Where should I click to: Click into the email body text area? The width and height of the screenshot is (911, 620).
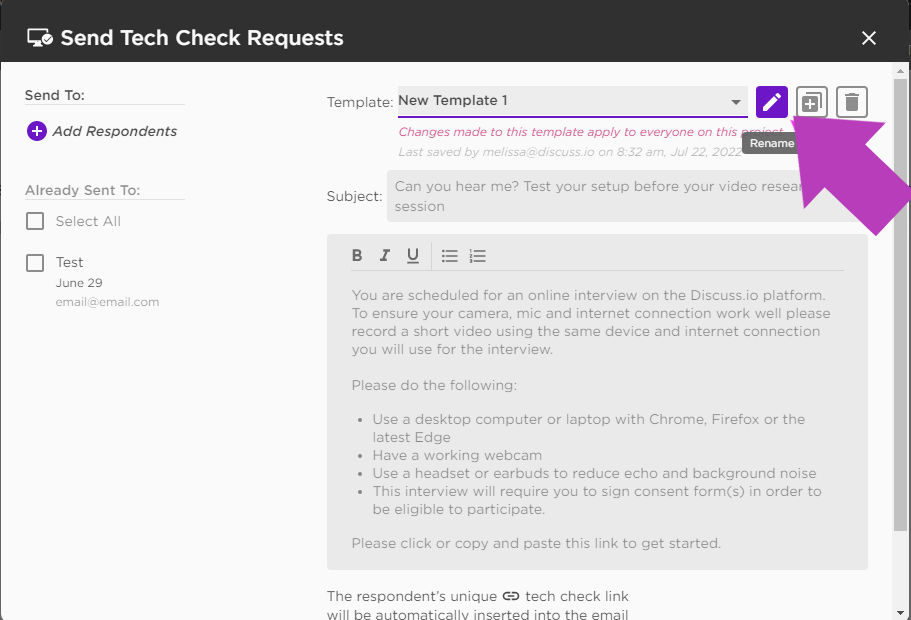click(597, 420)
